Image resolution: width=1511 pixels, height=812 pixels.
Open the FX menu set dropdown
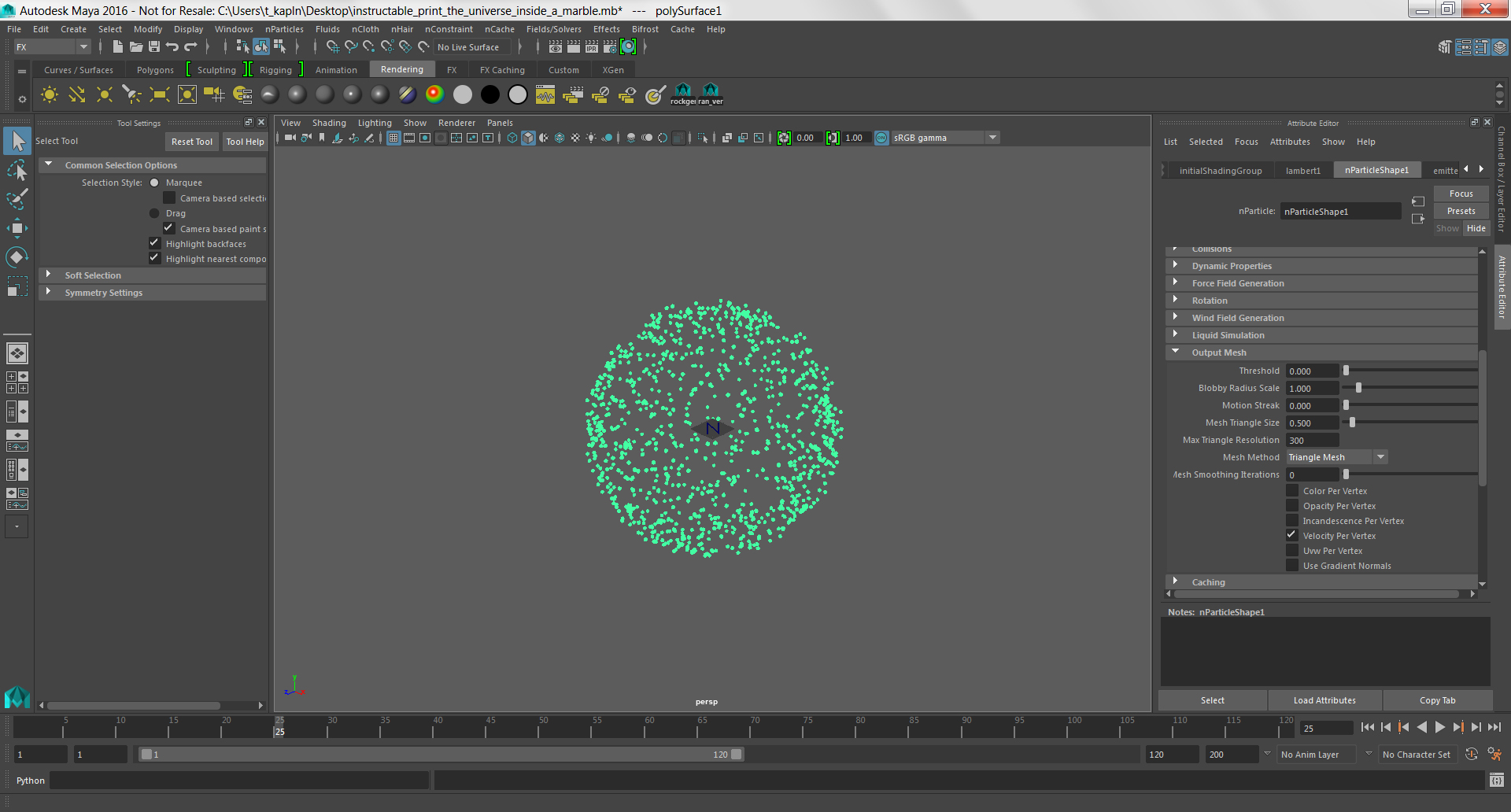click(x=52, y=47)
